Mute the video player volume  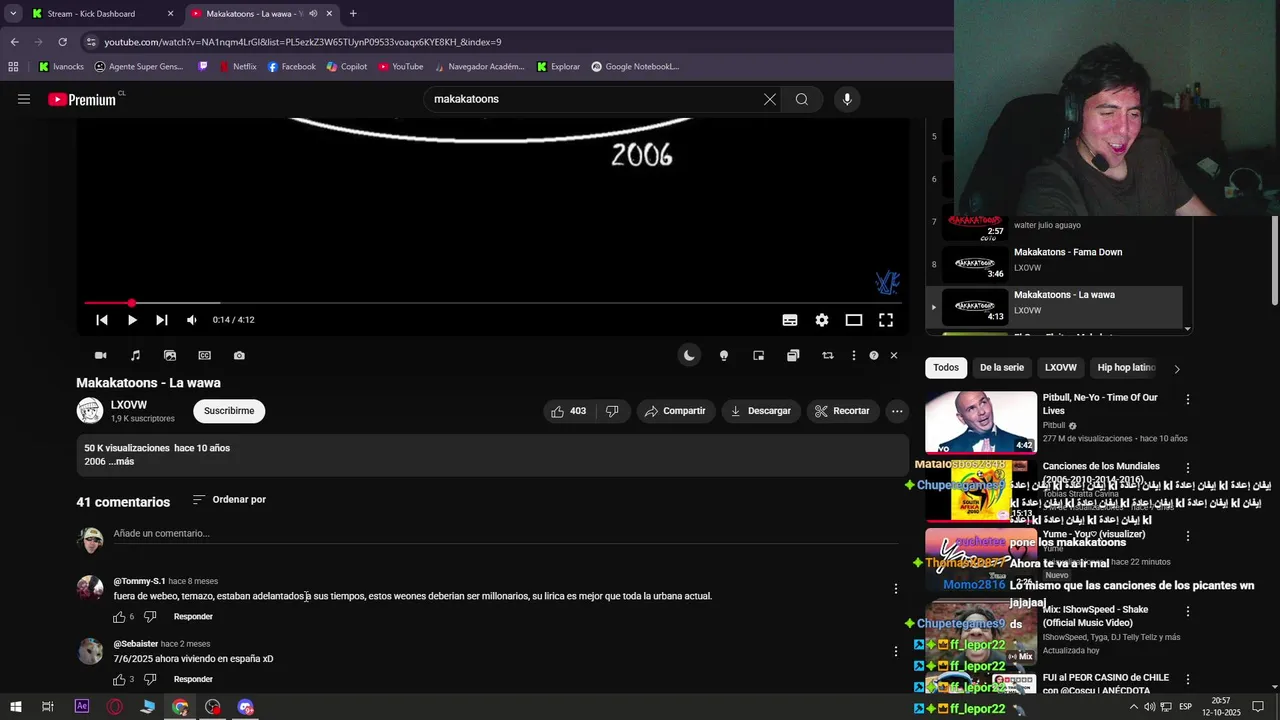pyautogui.click(x=192, y=320)
